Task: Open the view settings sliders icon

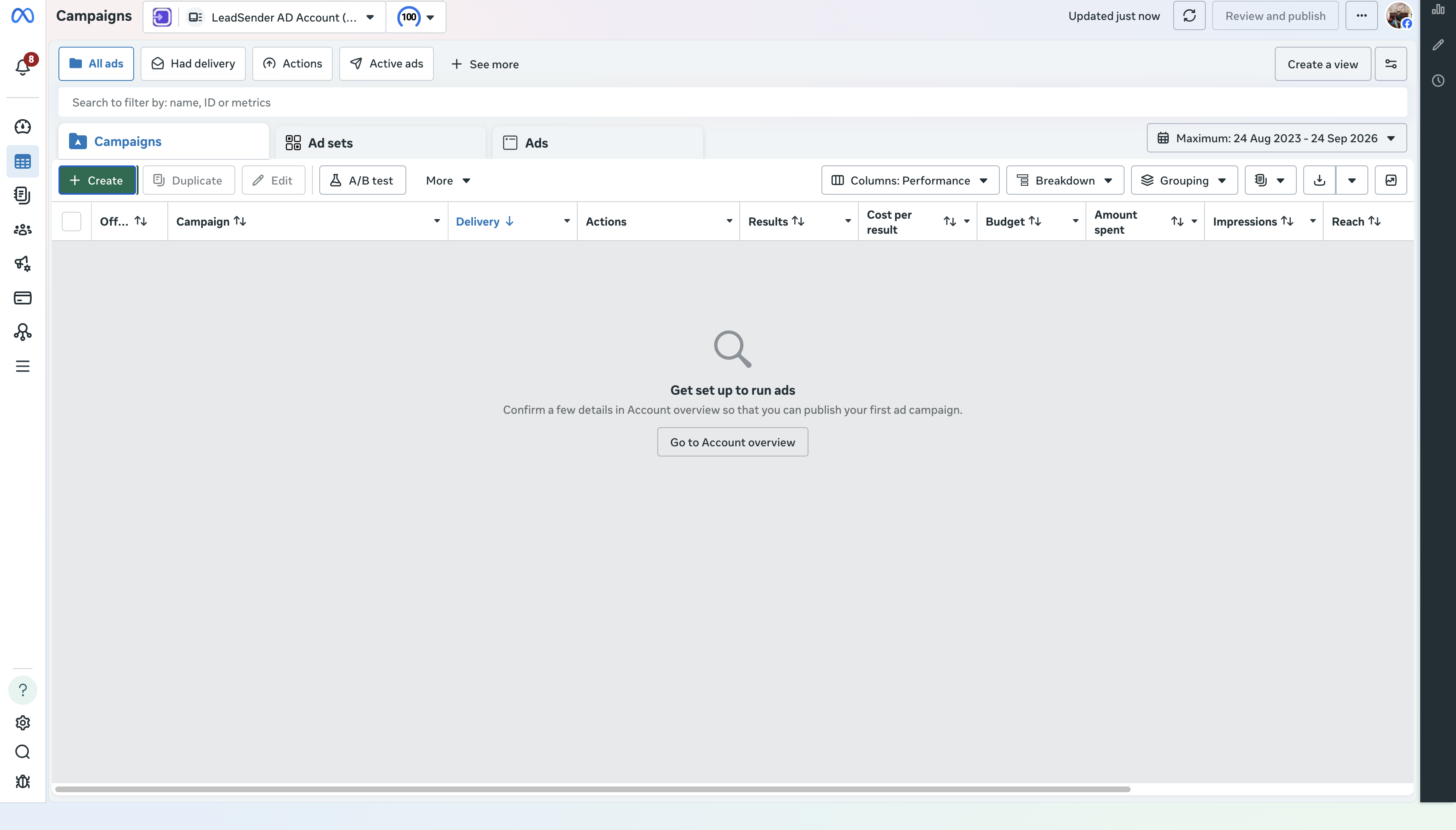Action: tap(1391, 64)
